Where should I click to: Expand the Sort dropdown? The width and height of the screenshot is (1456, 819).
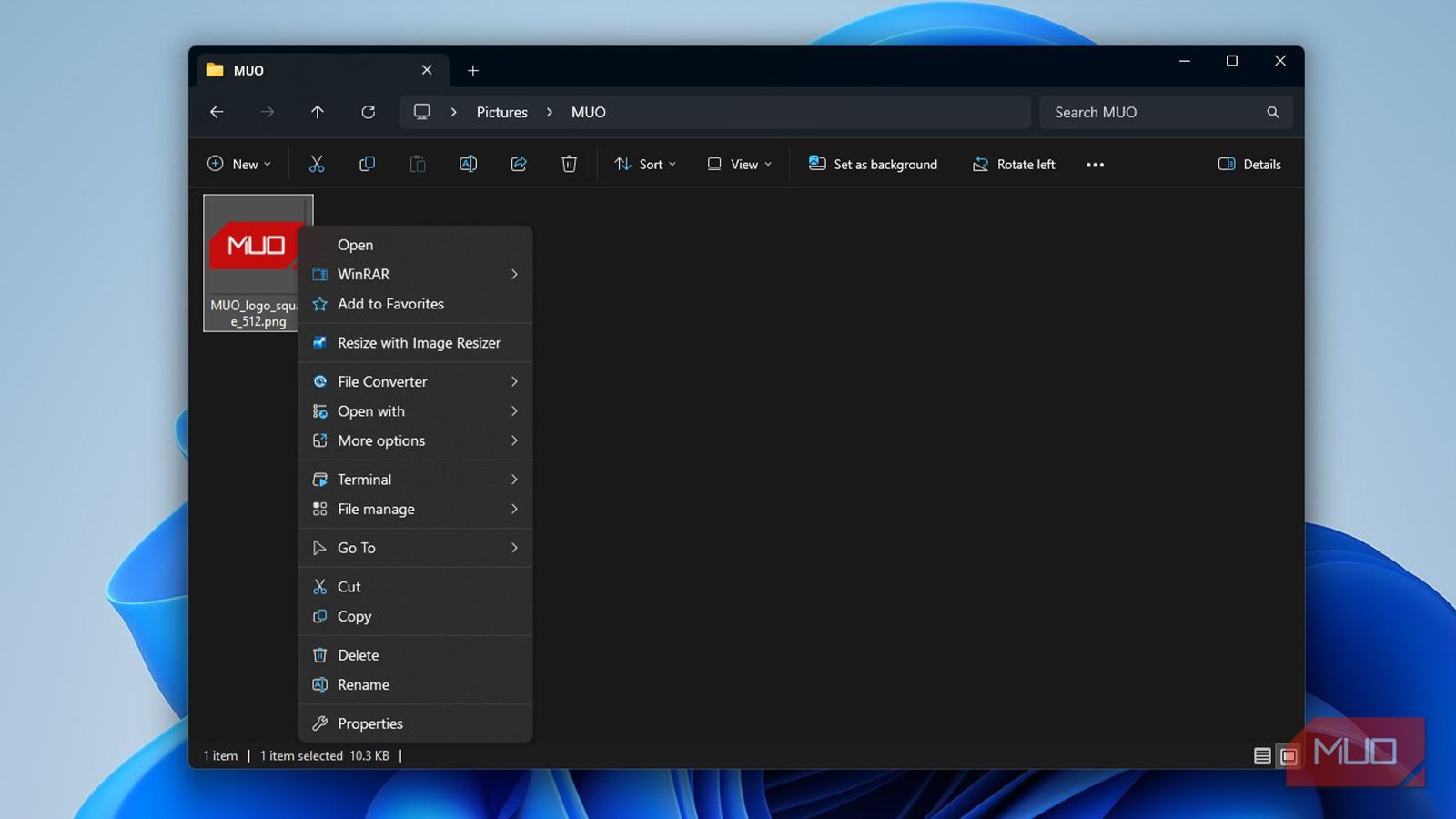pos(645,164)
